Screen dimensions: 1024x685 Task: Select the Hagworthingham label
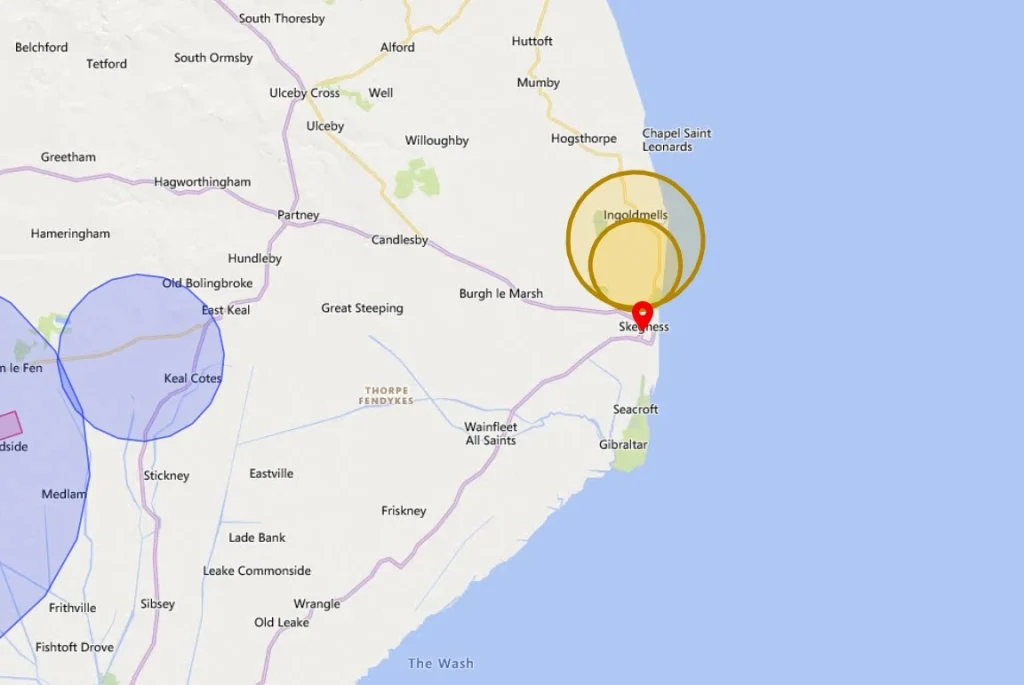tap(202, 182)
